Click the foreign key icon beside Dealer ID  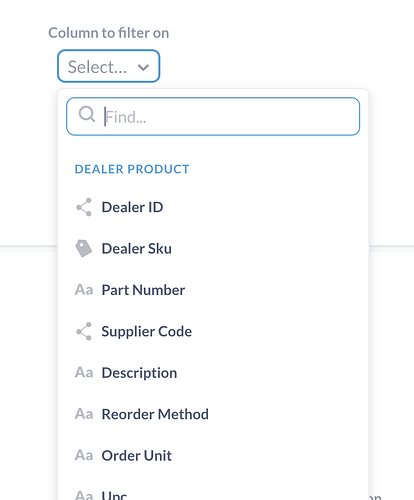(84, 207)
